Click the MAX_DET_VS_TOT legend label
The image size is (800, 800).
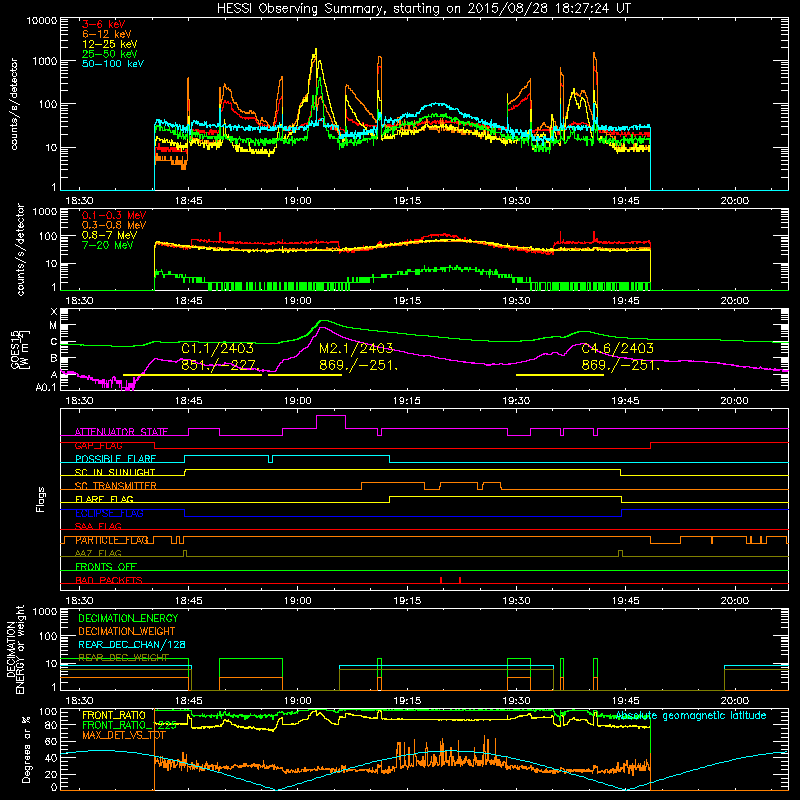pyautogui.click(x=124, y=735)
